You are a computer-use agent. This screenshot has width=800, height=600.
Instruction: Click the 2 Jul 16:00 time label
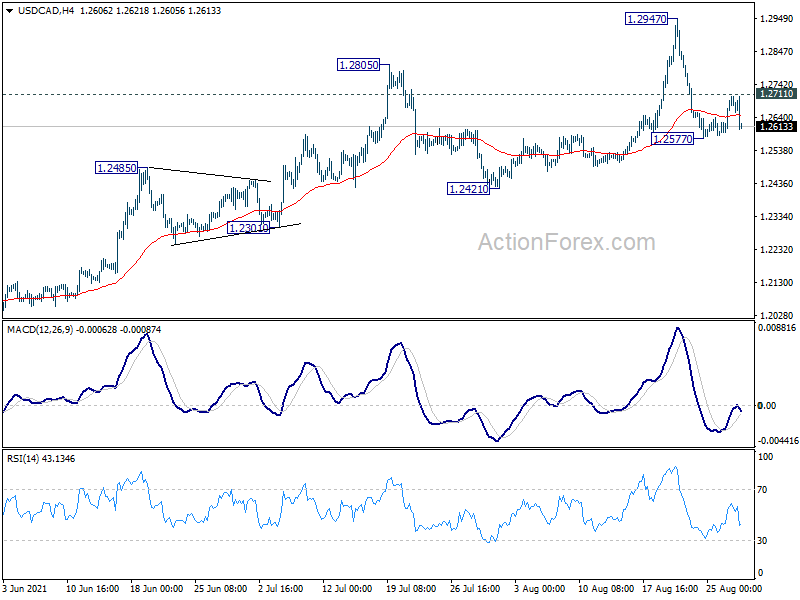[x=281, y=588]
